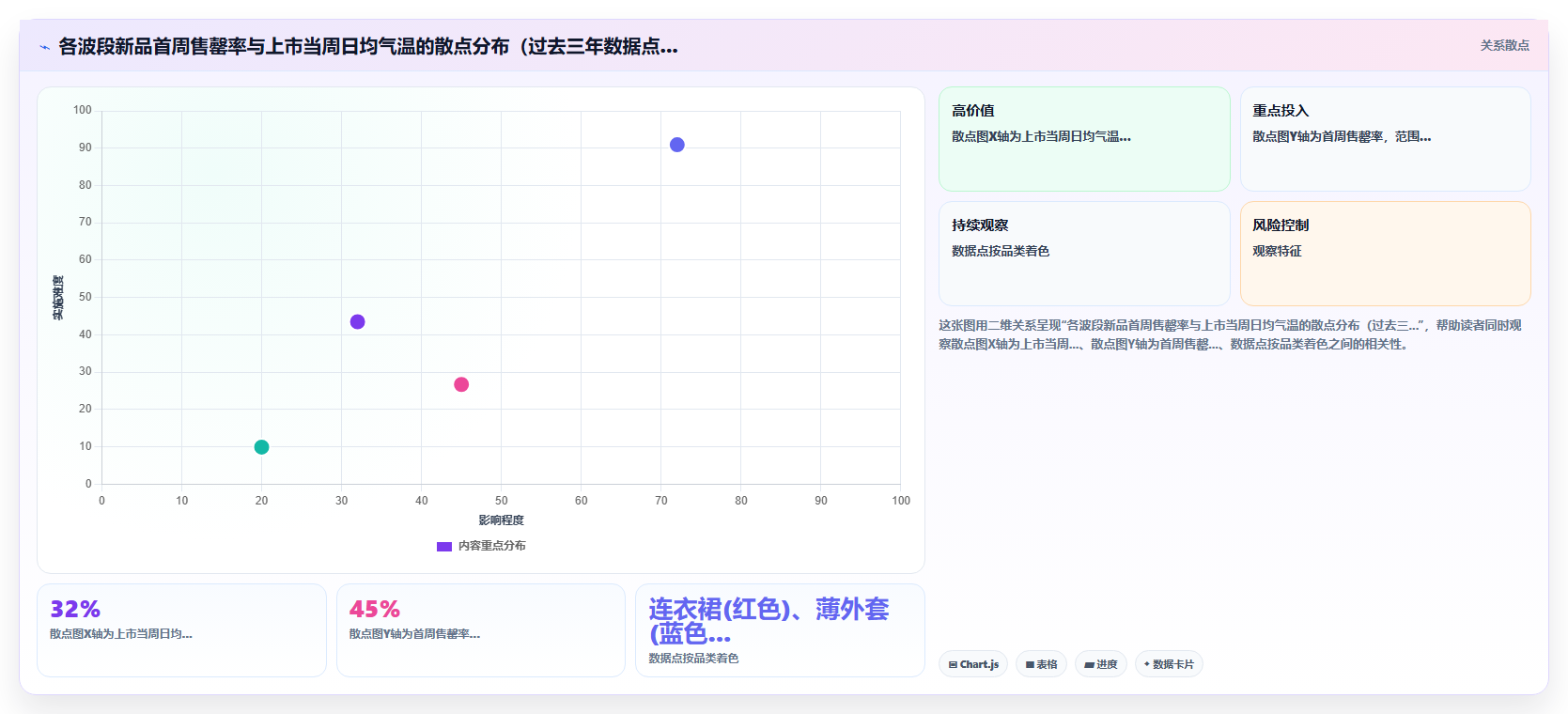1568x714 pixels.
Task: Click the 数据点按品类着色 text under 持续观察
Action: tap(1001, 251)
